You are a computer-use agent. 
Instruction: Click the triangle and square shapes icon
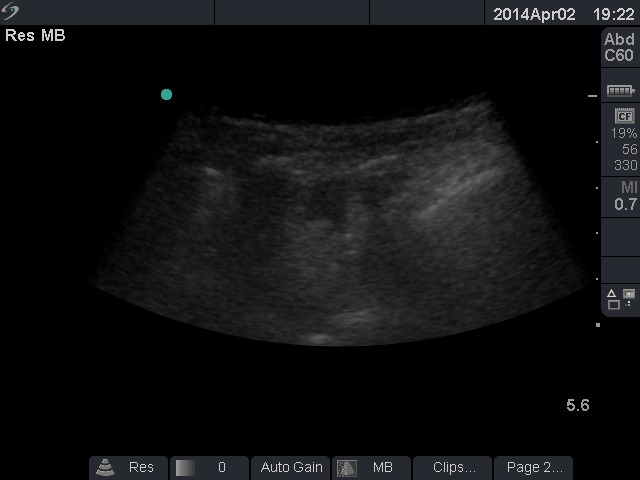[613, 299]
